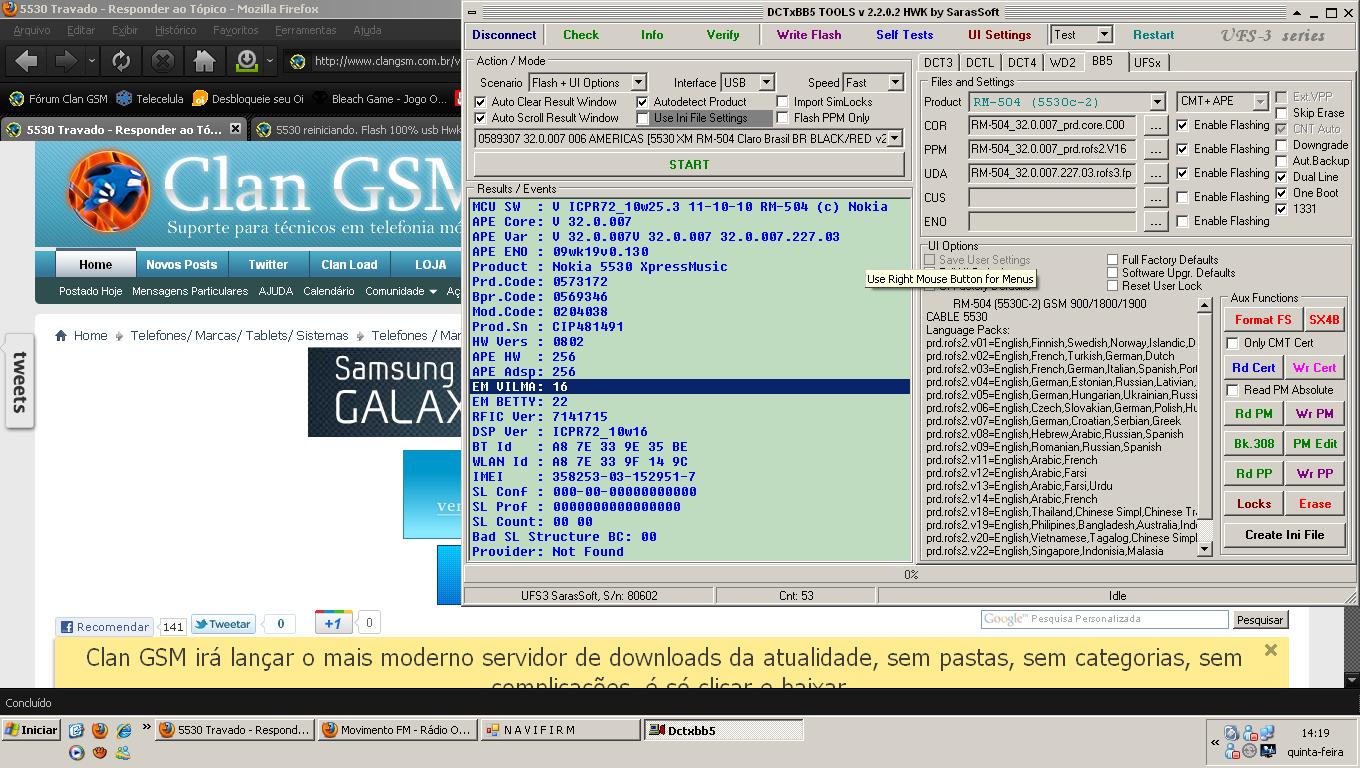Click the Firefox stop loading icon
The image size is (1360, 768).
coord(163,61)
